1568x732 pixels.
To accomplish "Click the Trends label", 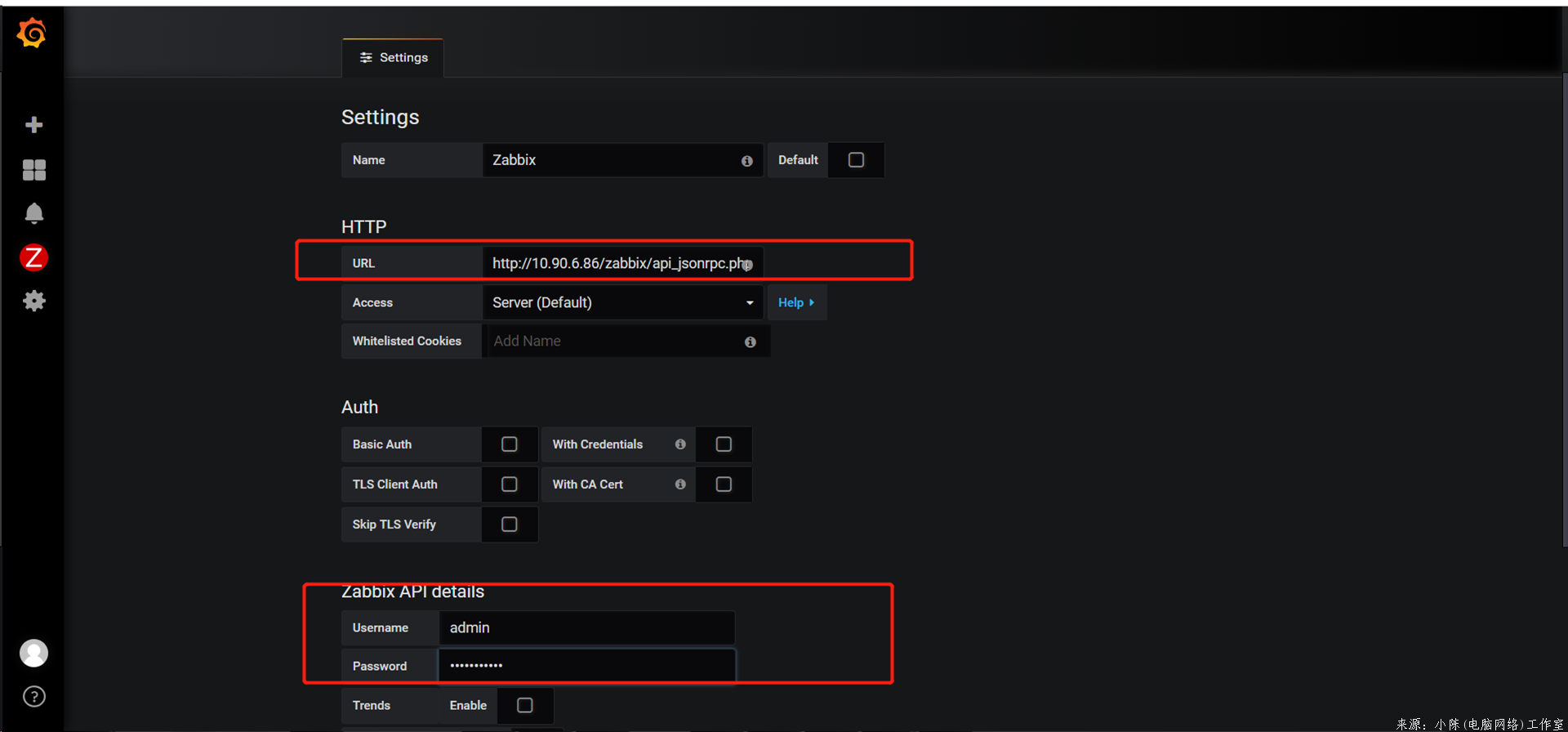I will [372, 705].
